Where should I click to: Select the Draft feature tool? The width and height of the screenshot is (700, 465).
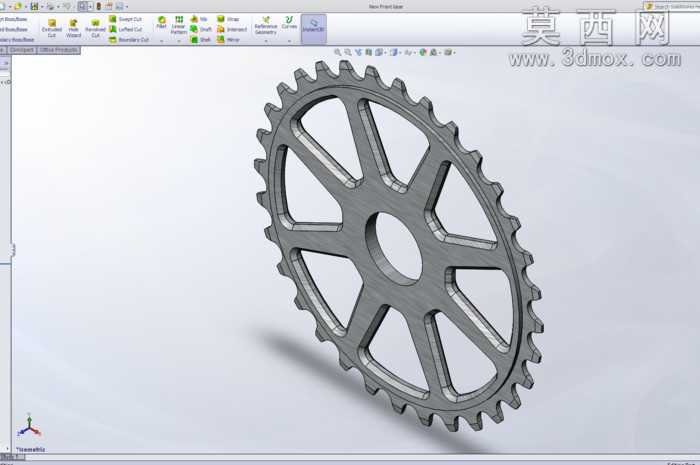click(x=200, y=29)
